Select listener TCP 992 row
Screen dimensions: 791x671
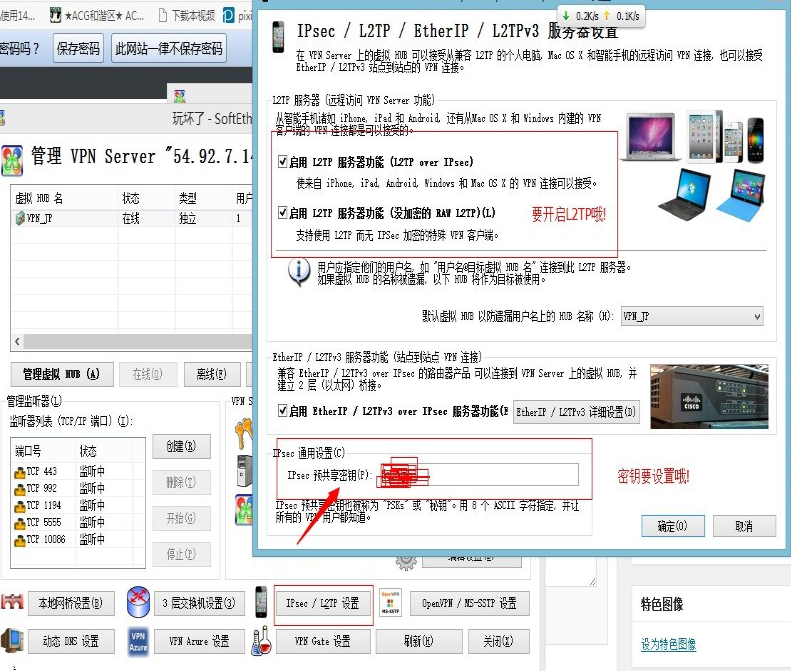pos(78,488)
